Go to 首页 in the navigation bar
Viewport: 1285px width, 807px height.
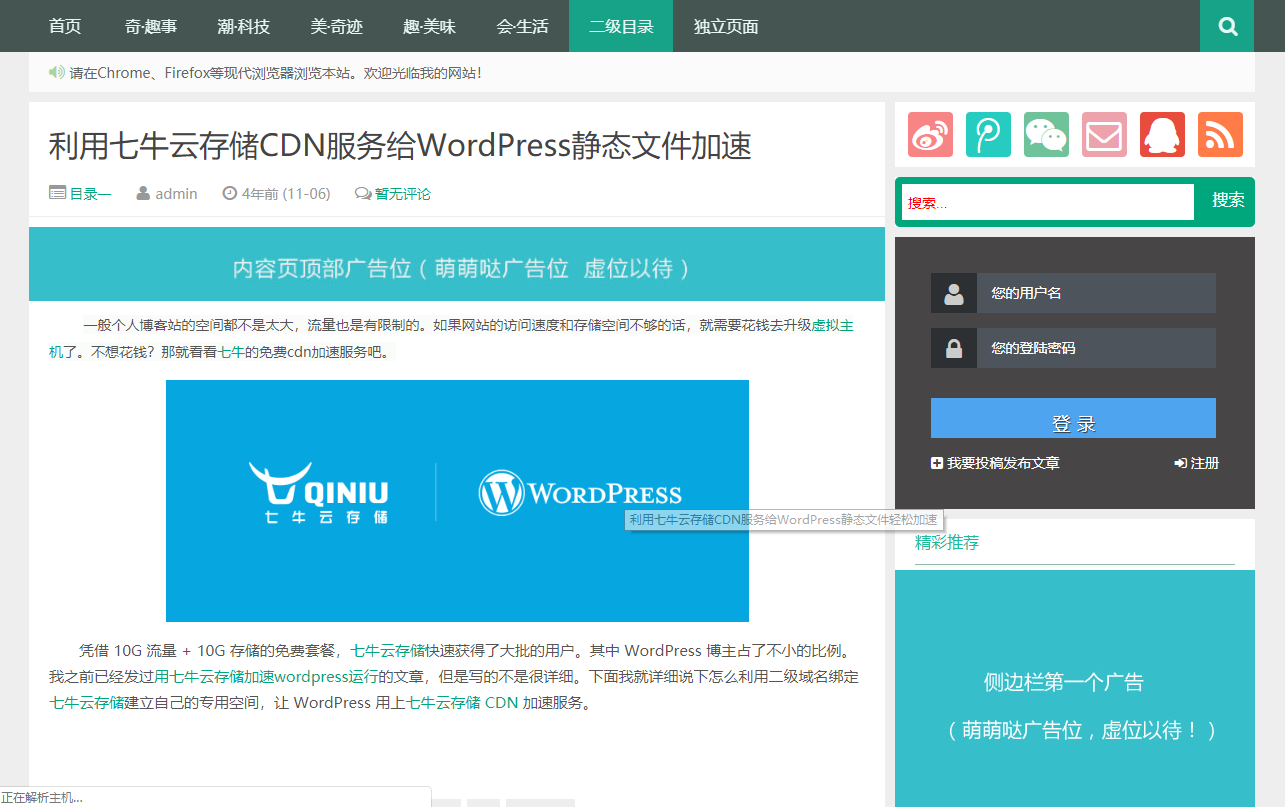coord(65,26)
